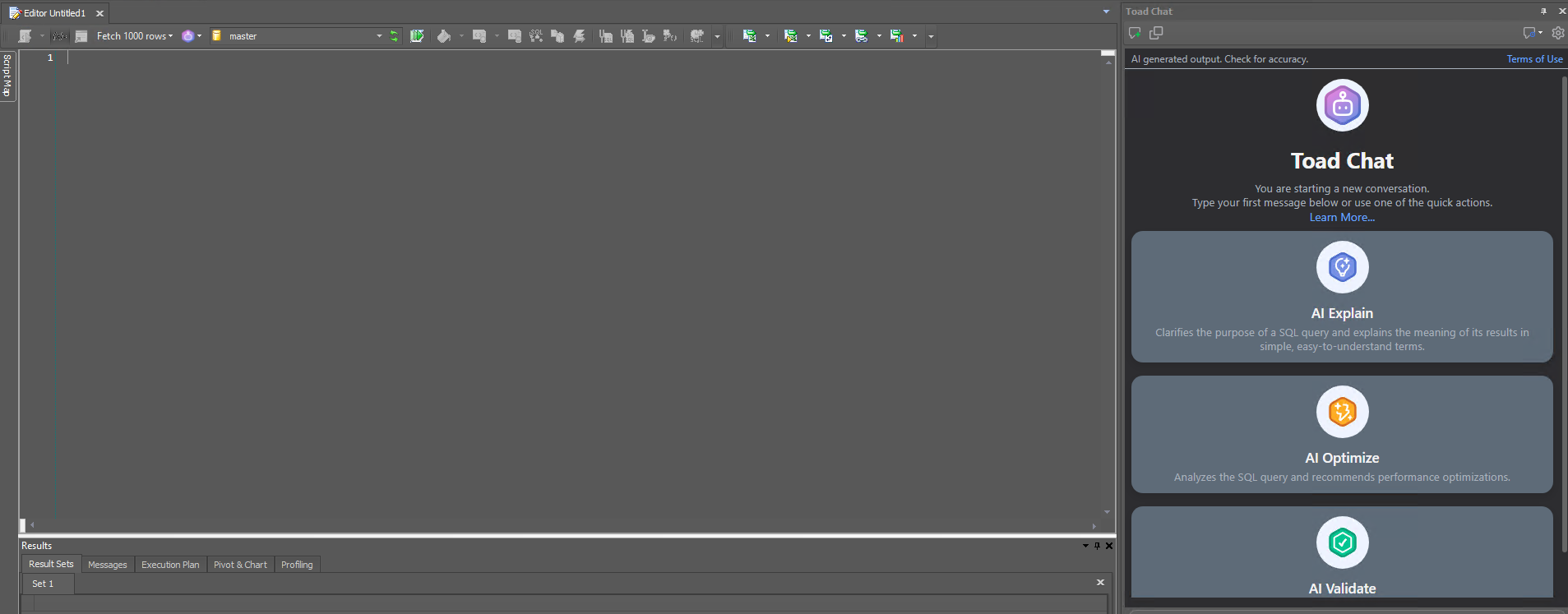The image size is (1568, 614).
Task: Click the export icon with chain link
Action: [x=861, y=36]
